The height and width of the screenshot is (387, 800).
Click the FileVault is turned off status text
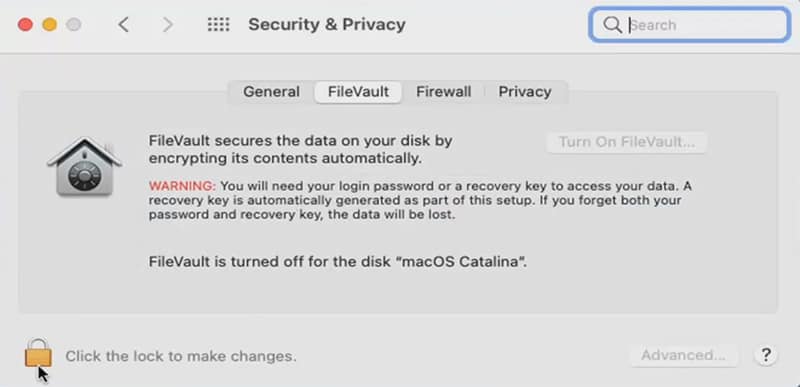point(338,262)
